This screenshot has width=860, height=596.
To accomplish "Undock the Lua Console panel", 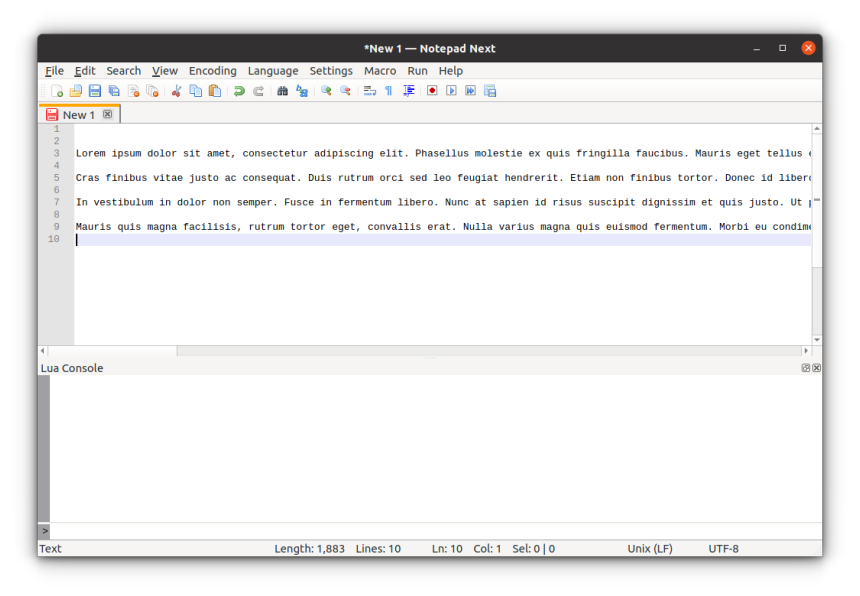I will (805, 367).
